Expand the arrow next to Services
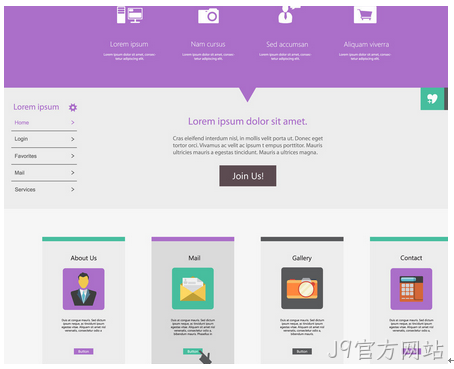This screenshot has width=454, height=369. point(73,189)
